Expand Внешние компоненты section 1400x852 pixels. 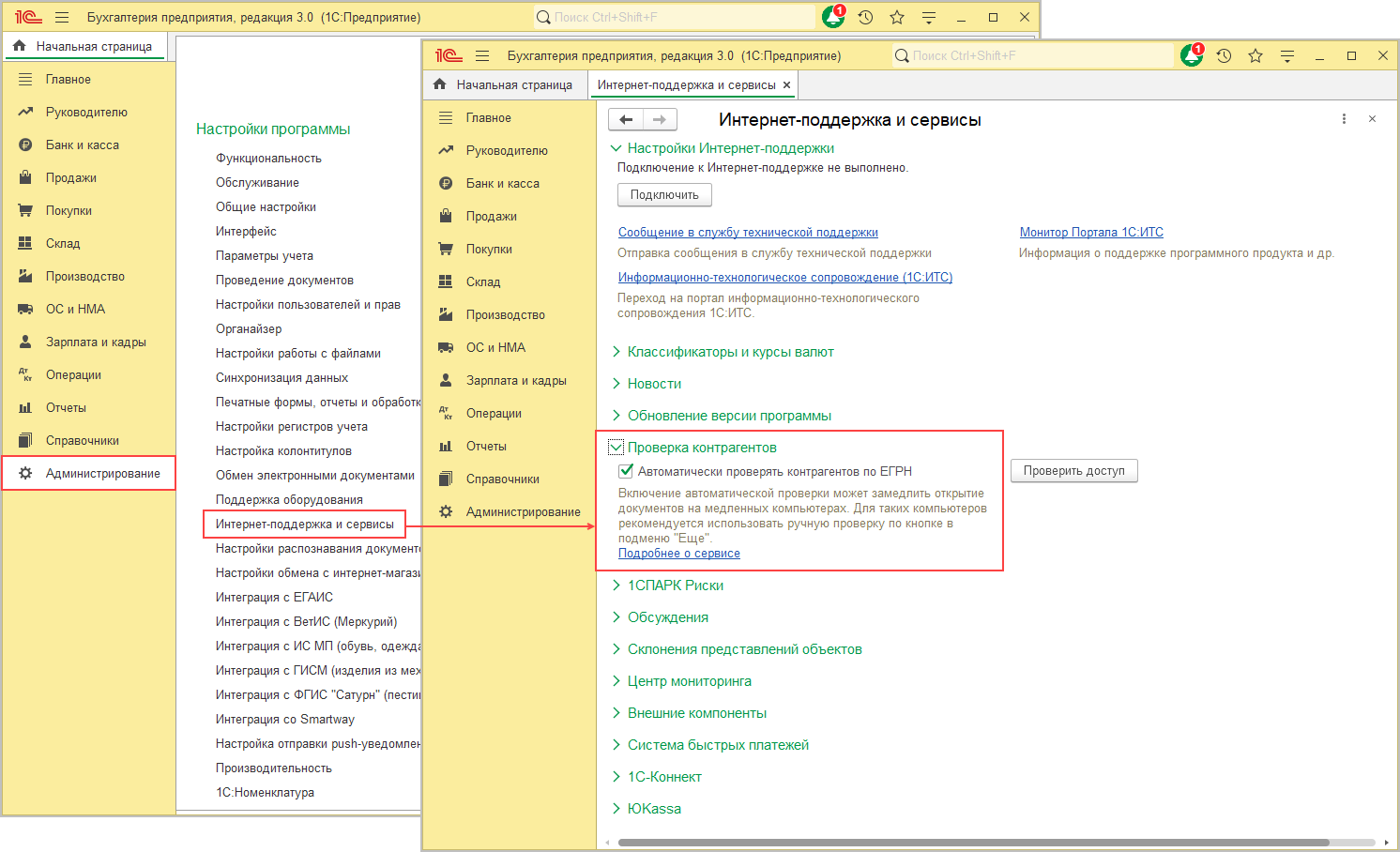point(616,713)
